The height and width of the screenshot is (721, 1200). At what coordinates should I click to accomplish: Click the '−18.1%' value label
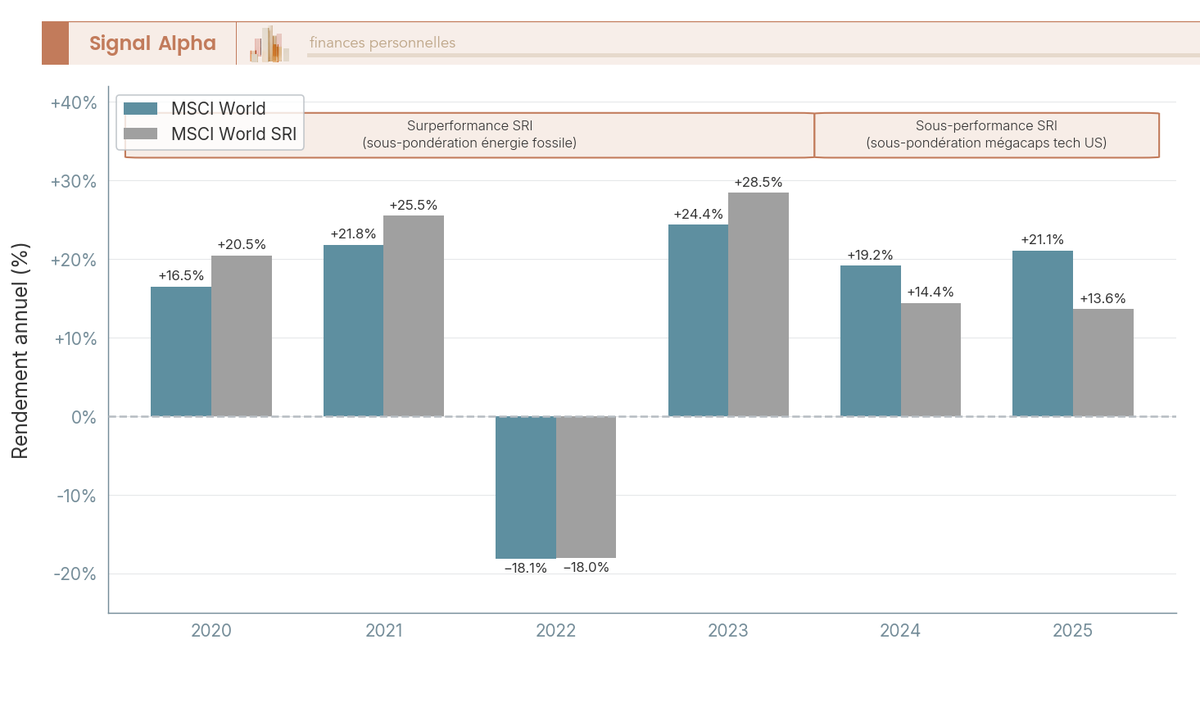(526, 568)
